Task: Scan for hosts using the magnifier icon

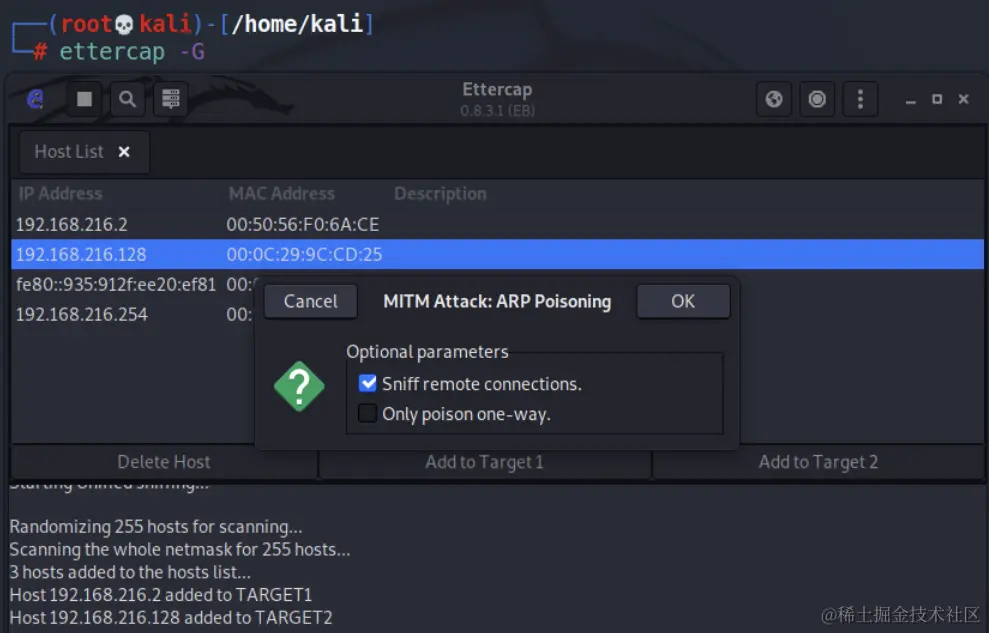Action: [x=127, y=99]
